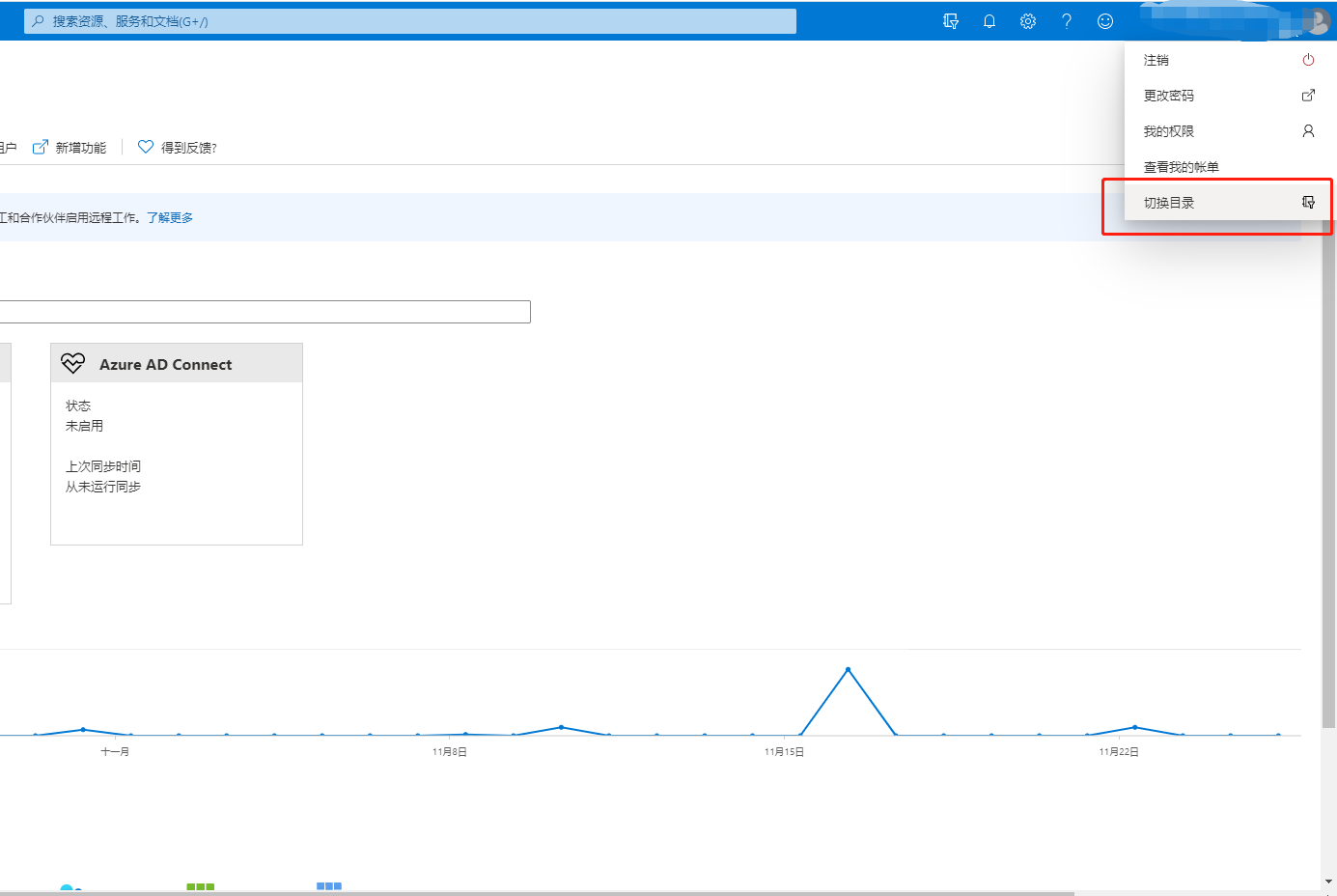Open the notifications bell
1337x896 pixels.
(989, 21)
